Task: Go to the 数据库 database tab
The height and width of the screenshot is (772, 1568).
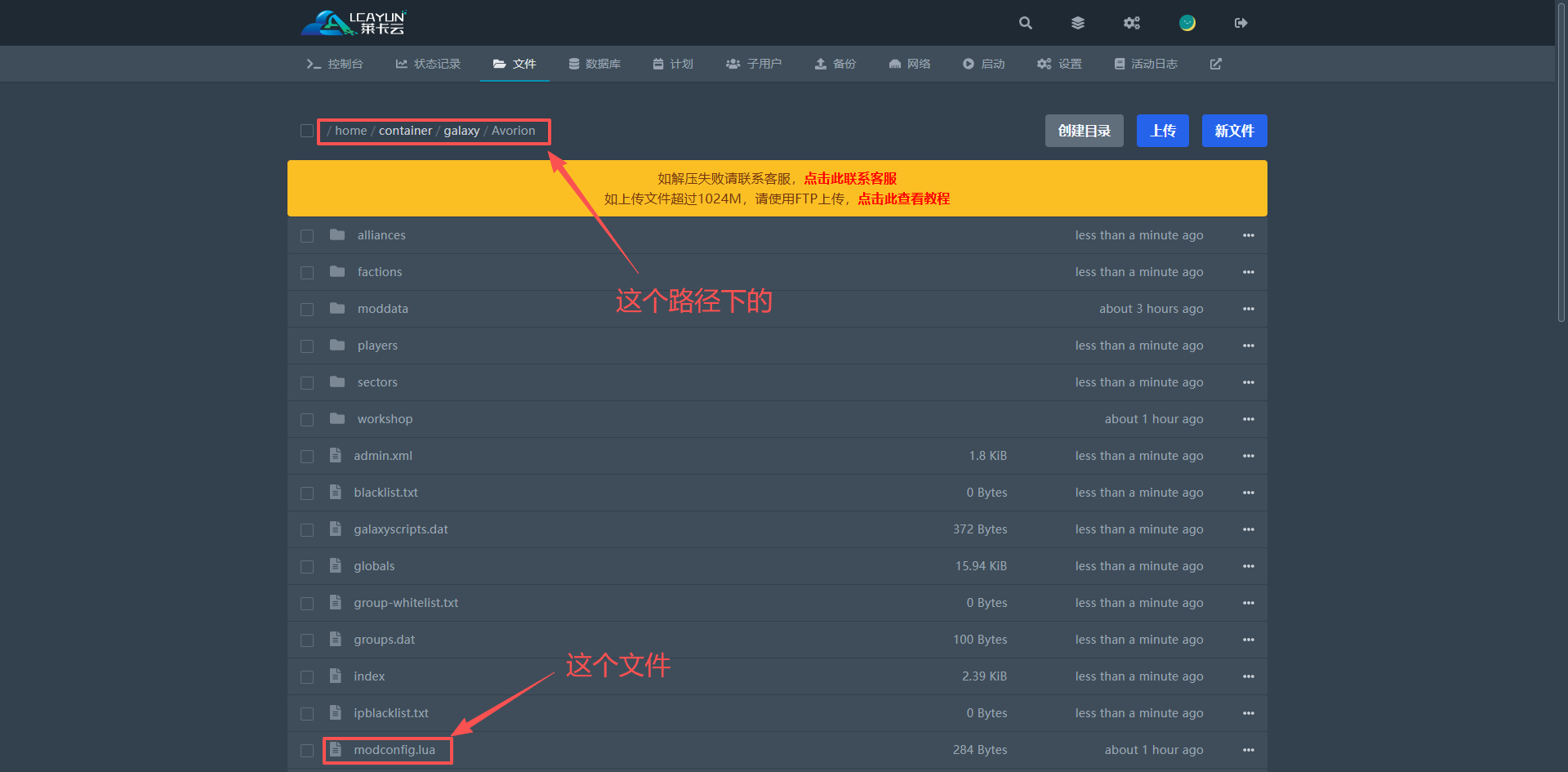Action: pyautogui.click(x=595, y=64)
